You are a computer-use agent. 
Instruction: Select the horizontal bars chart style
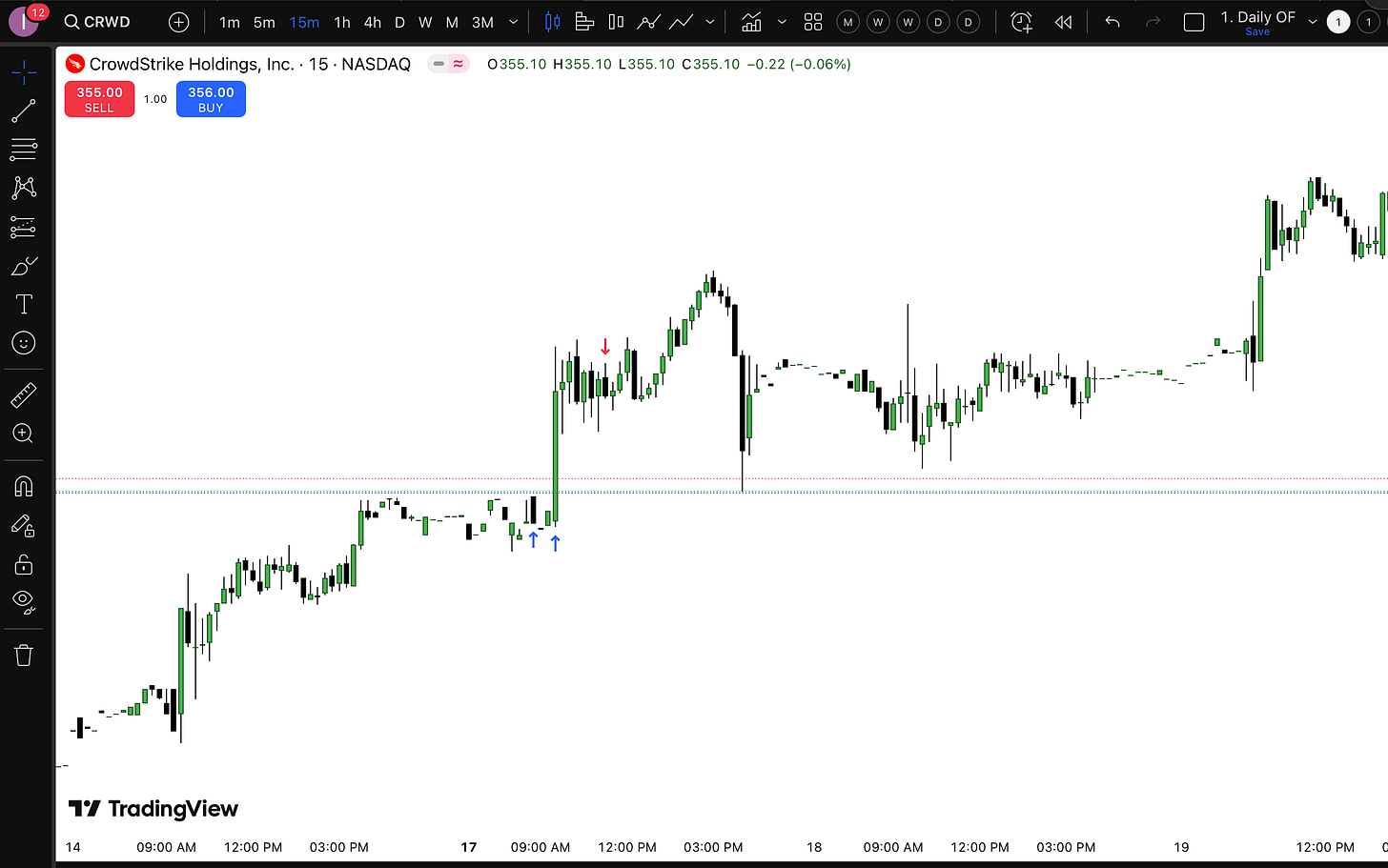pos(584,22)
